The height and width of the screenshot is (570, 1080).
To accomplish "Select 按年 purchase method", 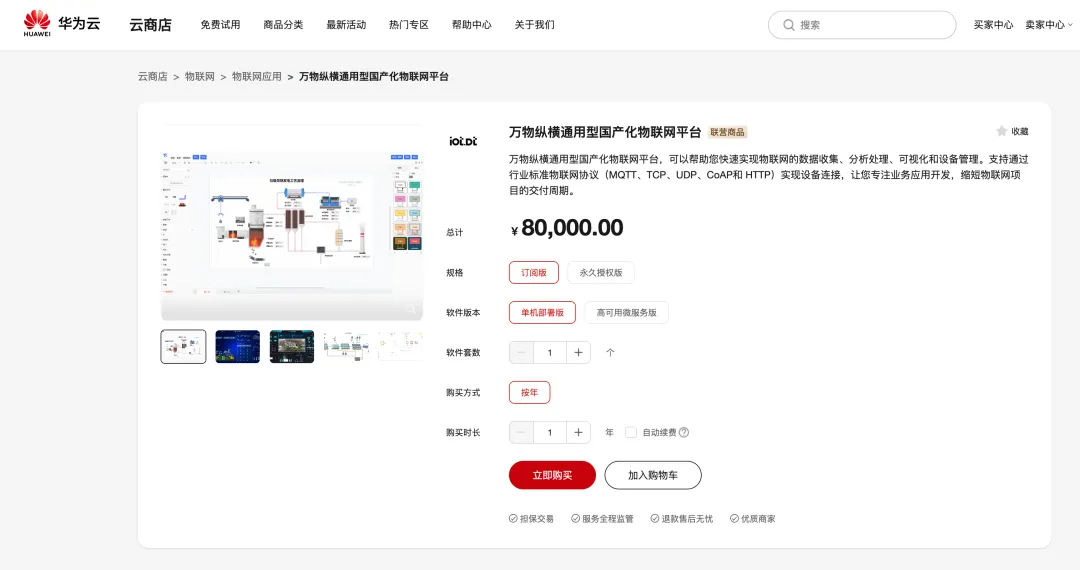I will pos(530,392).
